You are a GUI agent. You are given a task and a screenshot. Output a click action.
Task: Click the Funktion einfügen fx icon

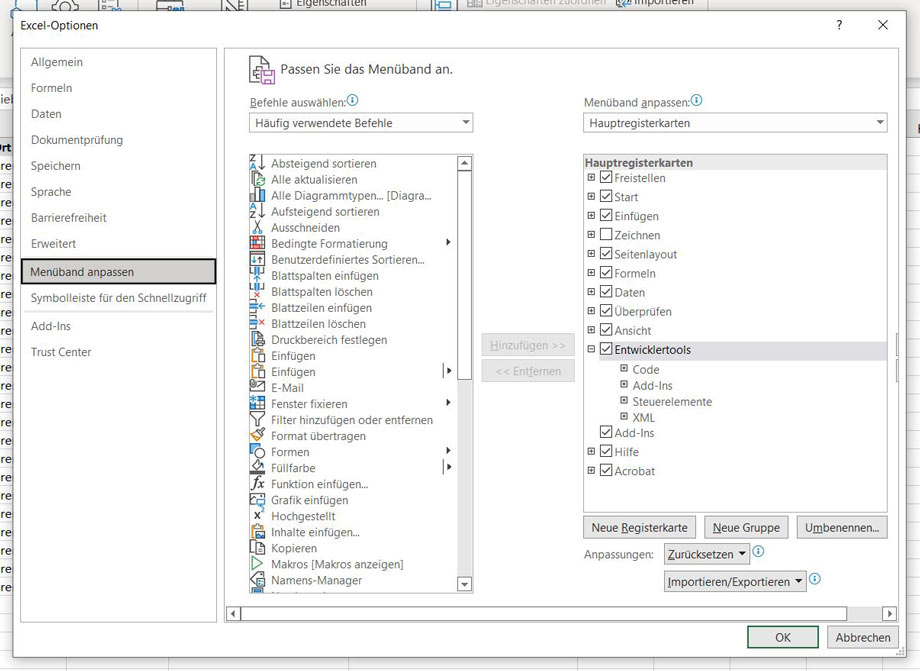tap(257, 484)
